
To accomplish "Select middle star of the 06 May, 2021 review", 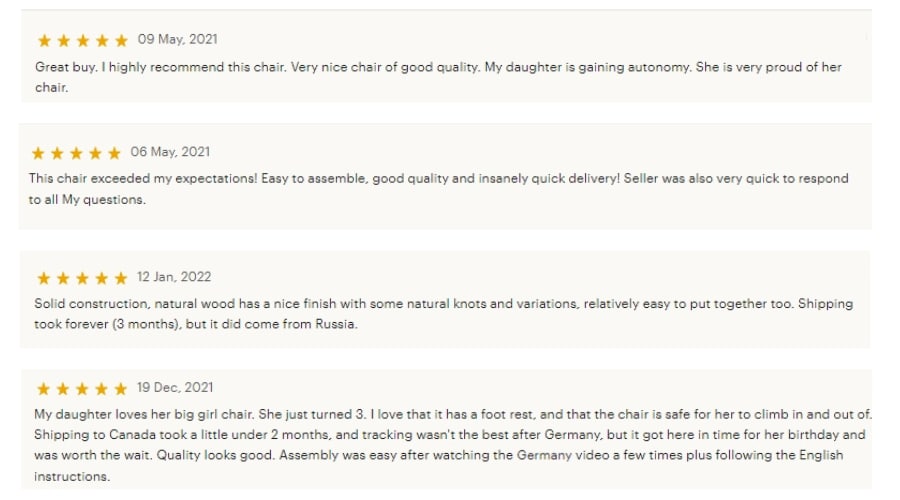I will 76,153.
